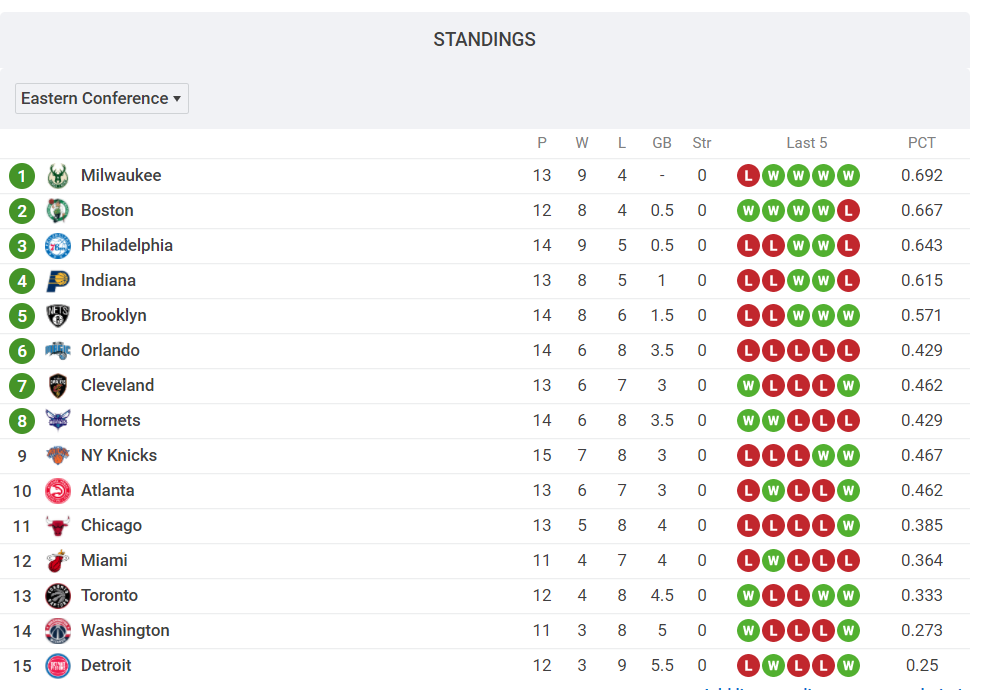The height and width of the screenshot is (690, 984).
Task: Click rank 1 green position badge
Action: 22,176
